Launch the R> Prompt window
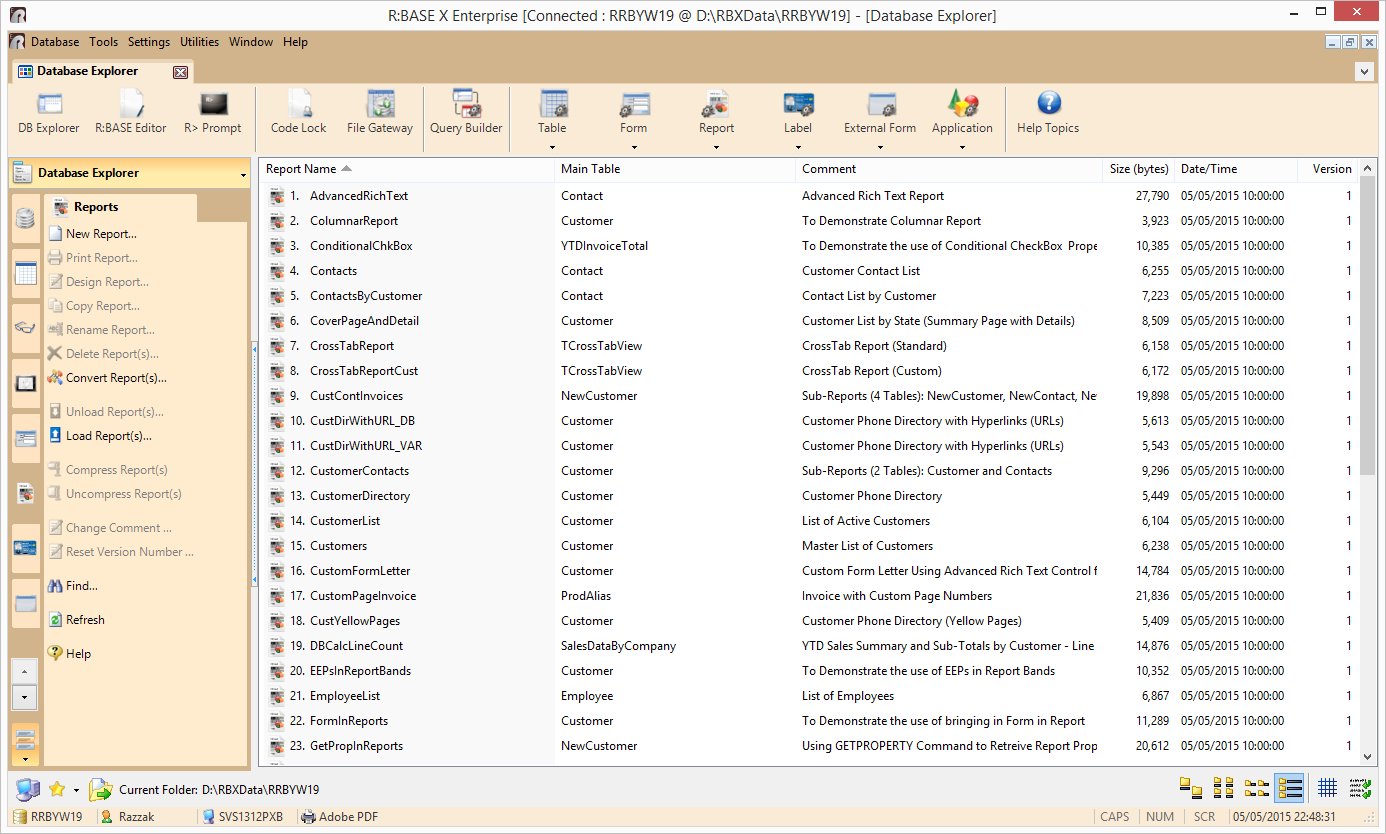 pyautogui.click(x=213, y=112)
